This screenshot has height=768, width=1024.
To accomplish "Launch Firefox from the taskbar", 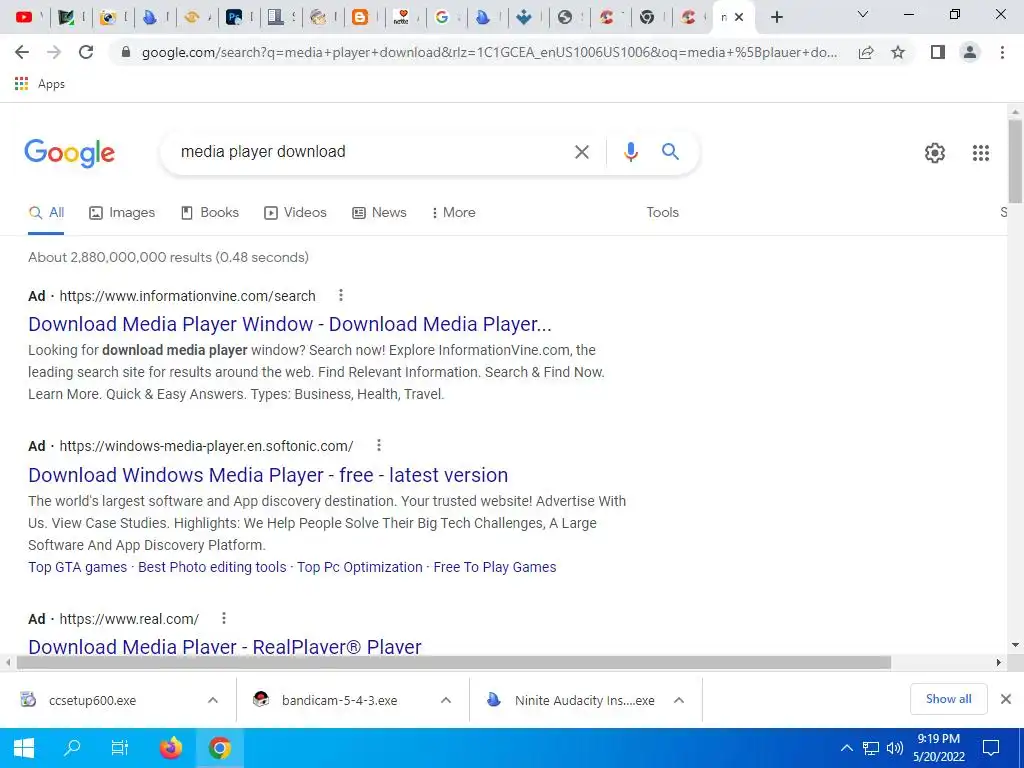I will pos(171,748).
